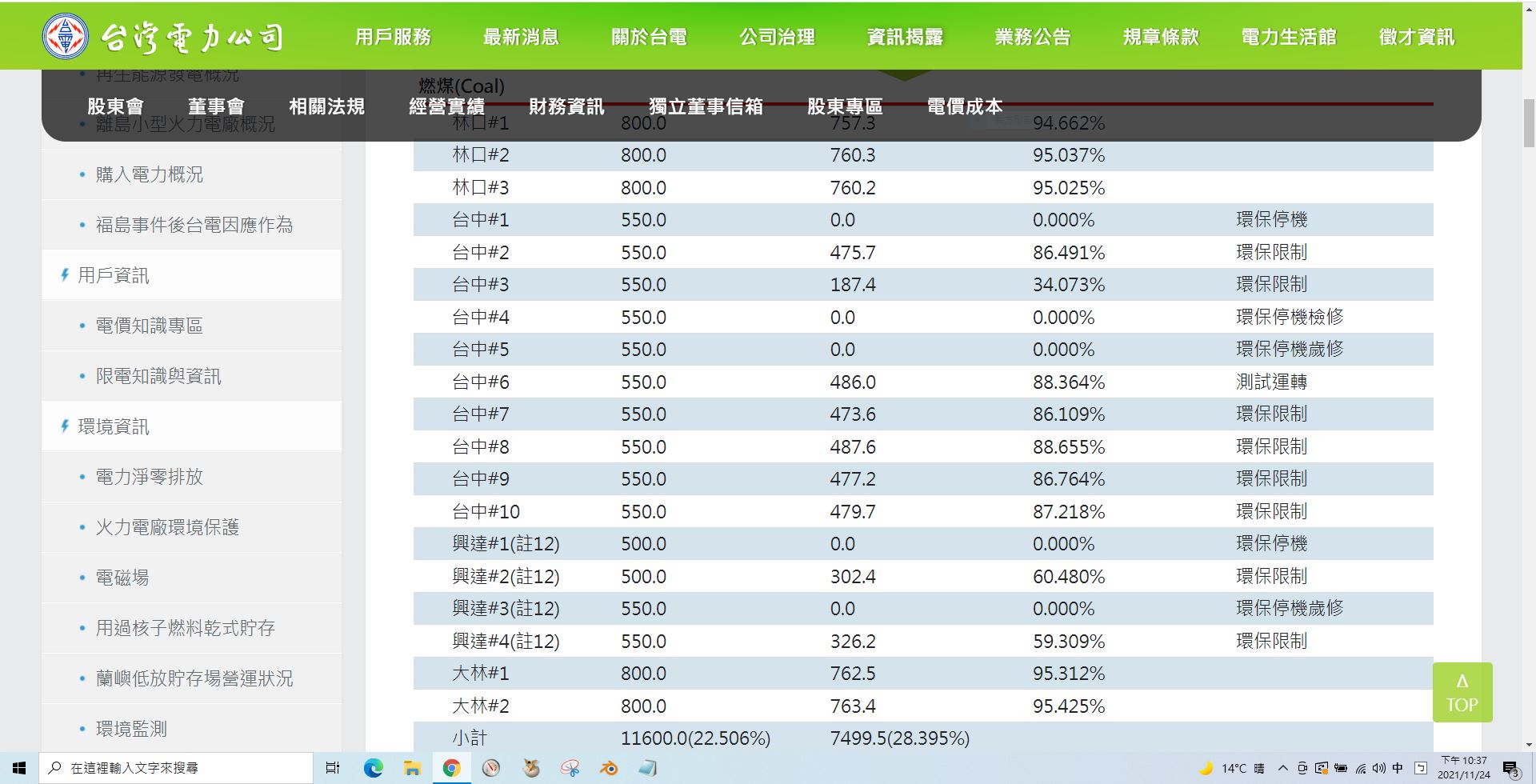Screen dimensions: 1536x784
Task: Click the 763.4 value for 大林#2
Action: [x=853, y=706]
